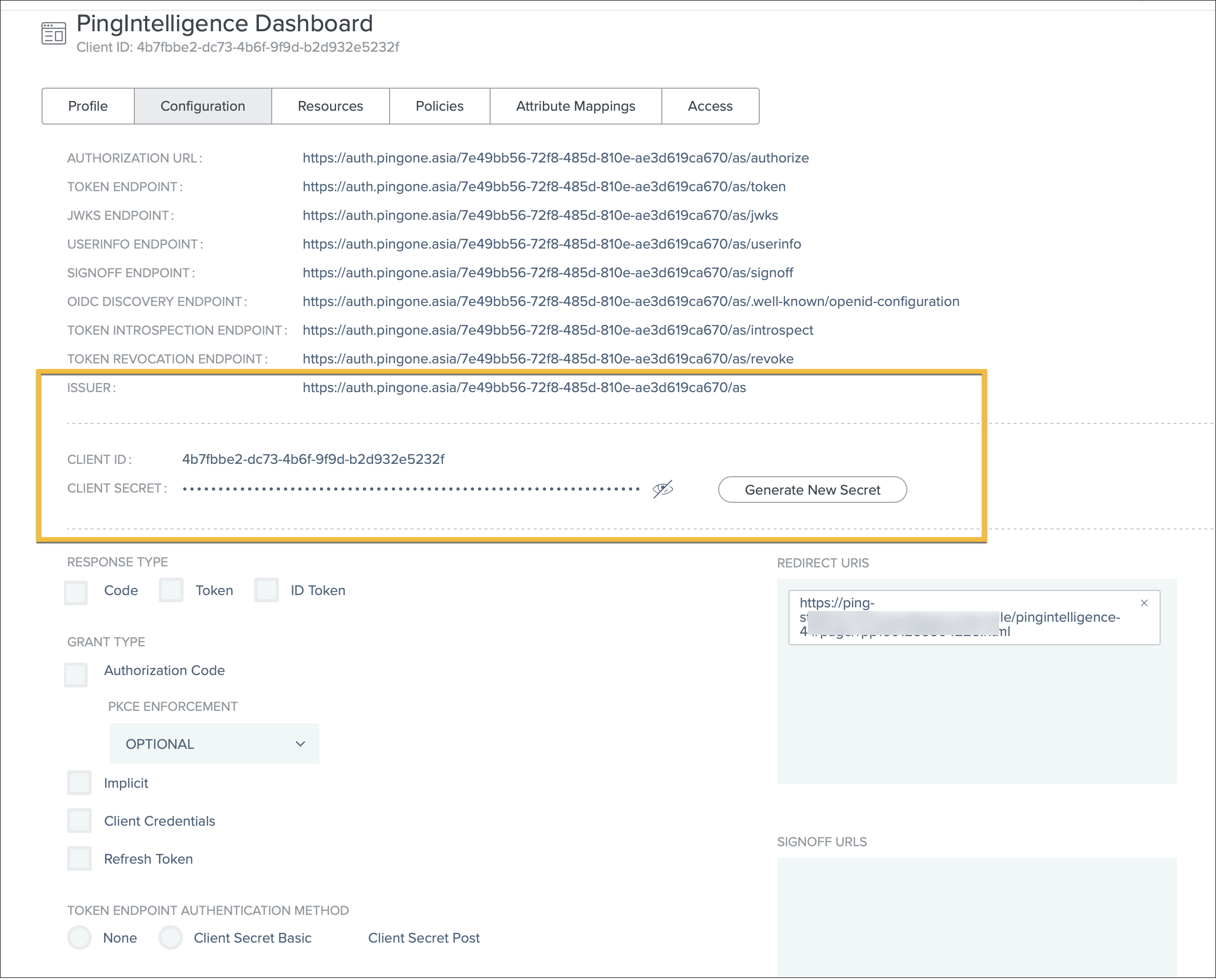Viewport: 1216px width, 980px height.
Task: Open the Profile tab
Action: (88, 106)
